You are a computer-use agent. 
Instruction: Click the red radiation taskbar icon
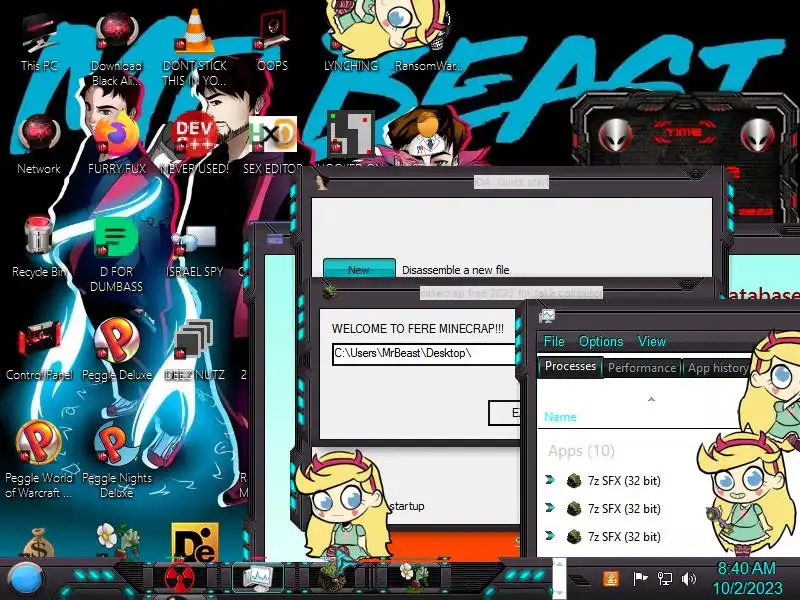pyautogui.click(x=179, y=579)
